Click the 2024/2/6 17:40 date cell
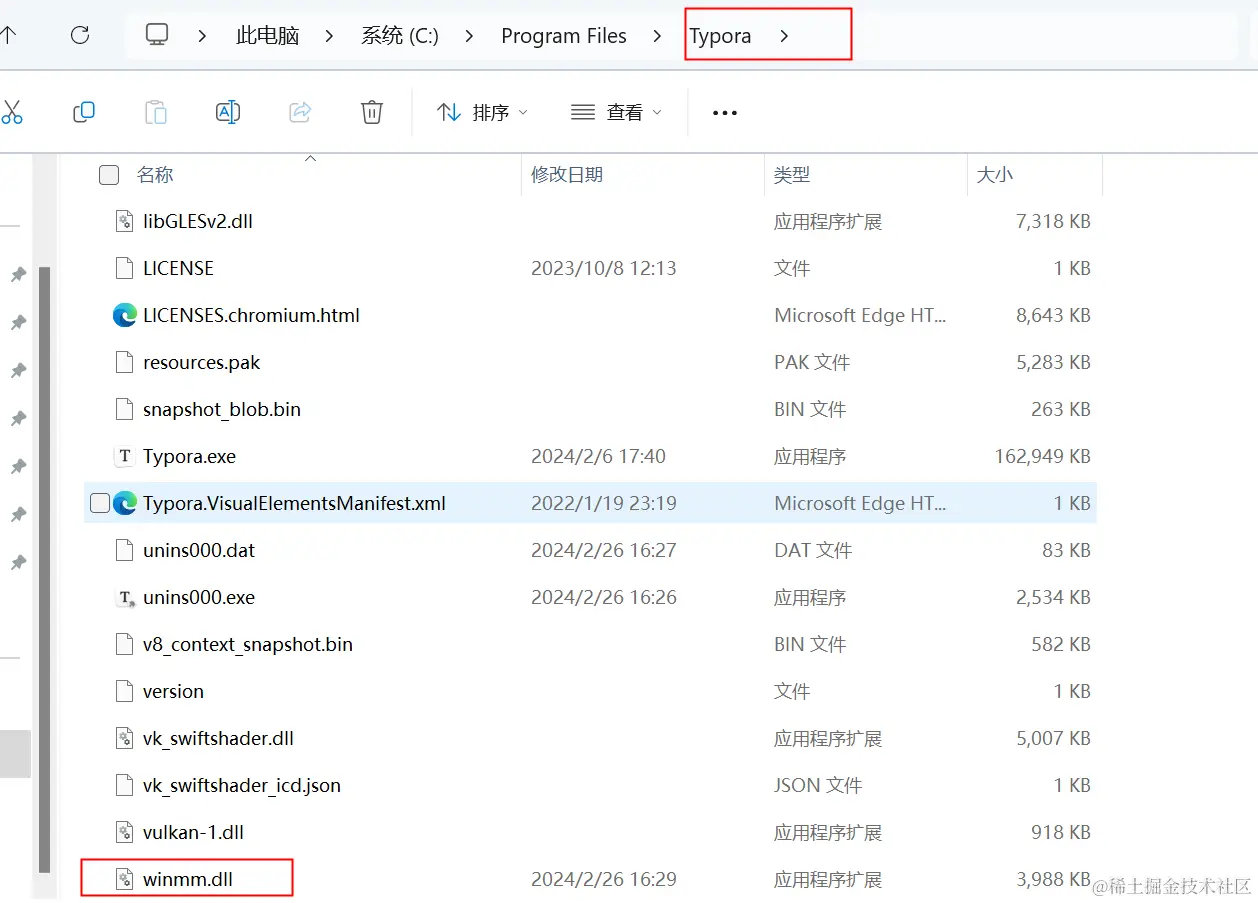1258x903 pixels. tap(598, 456)
